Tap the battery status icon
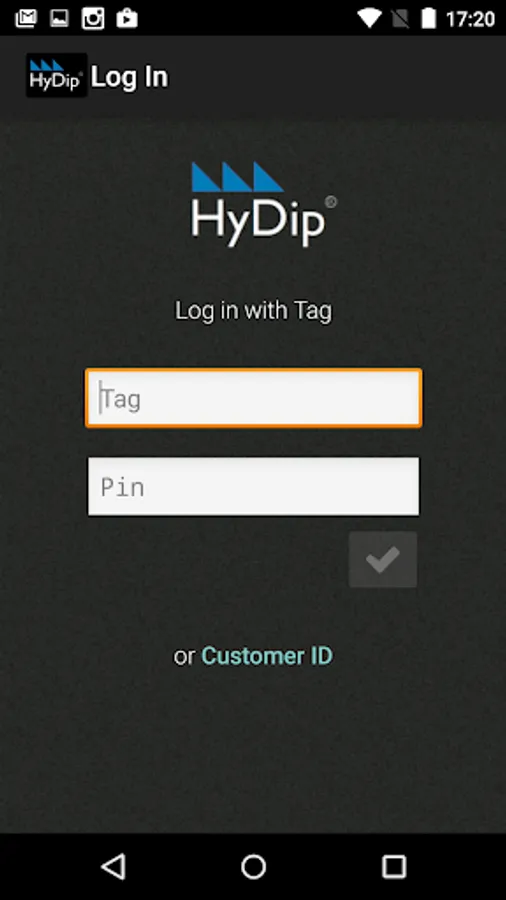 [429, 18]
